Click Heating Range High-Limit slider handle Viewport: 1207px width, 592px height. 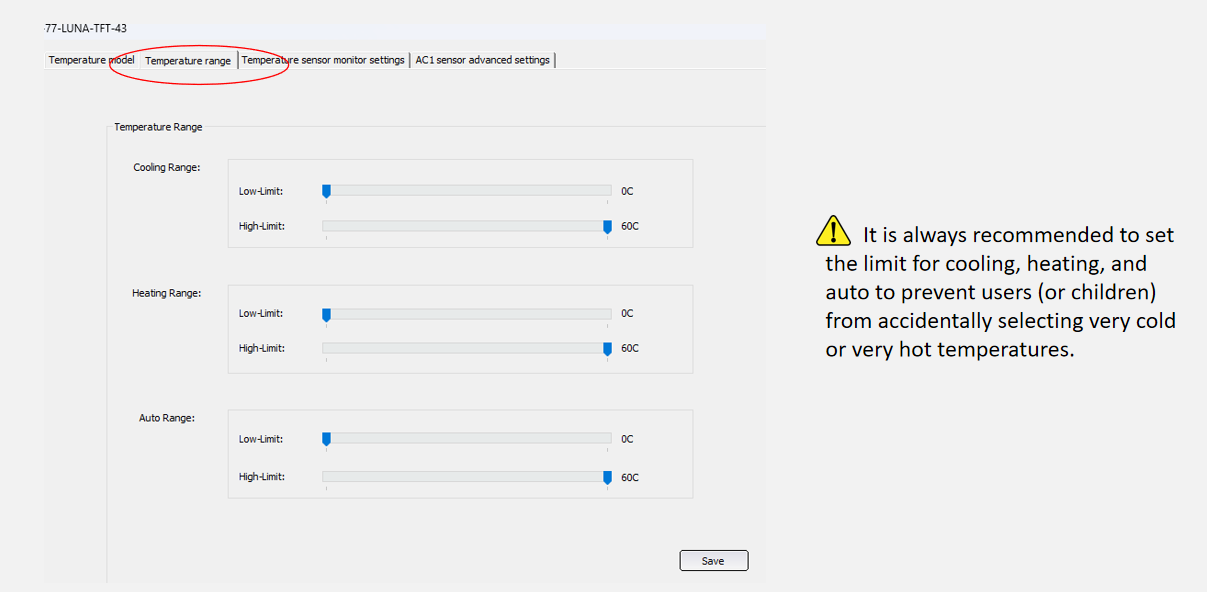[x=607, y=350]
